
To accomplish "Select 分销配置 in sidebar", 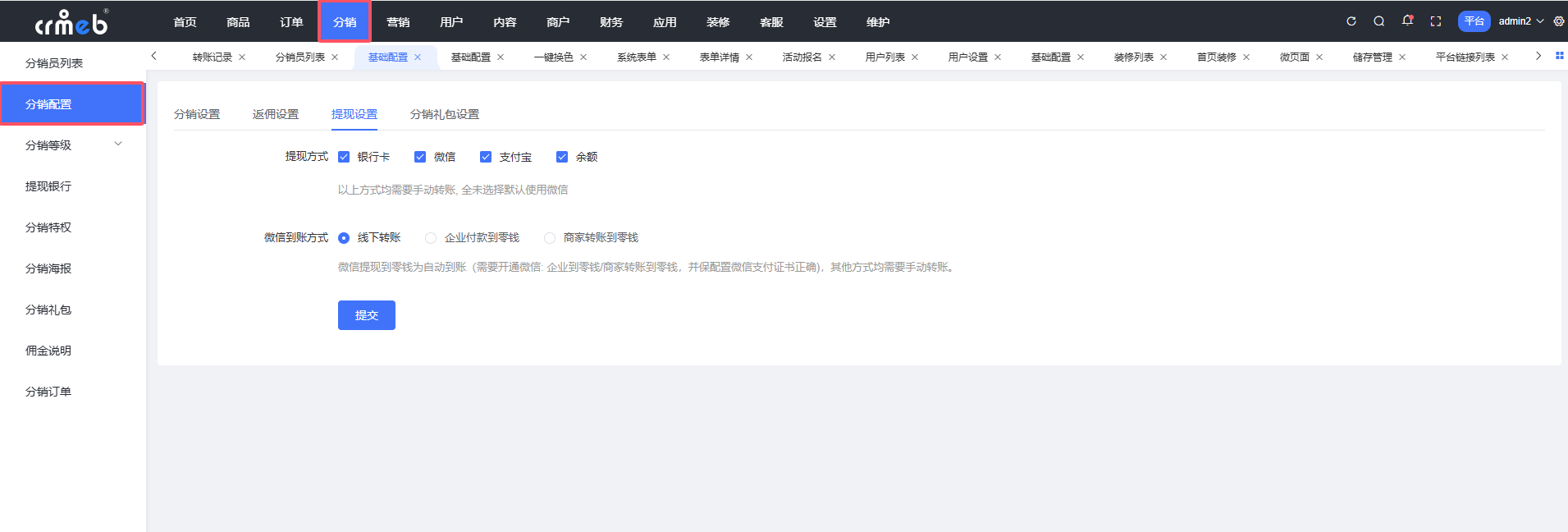I will tap(72, 104).
